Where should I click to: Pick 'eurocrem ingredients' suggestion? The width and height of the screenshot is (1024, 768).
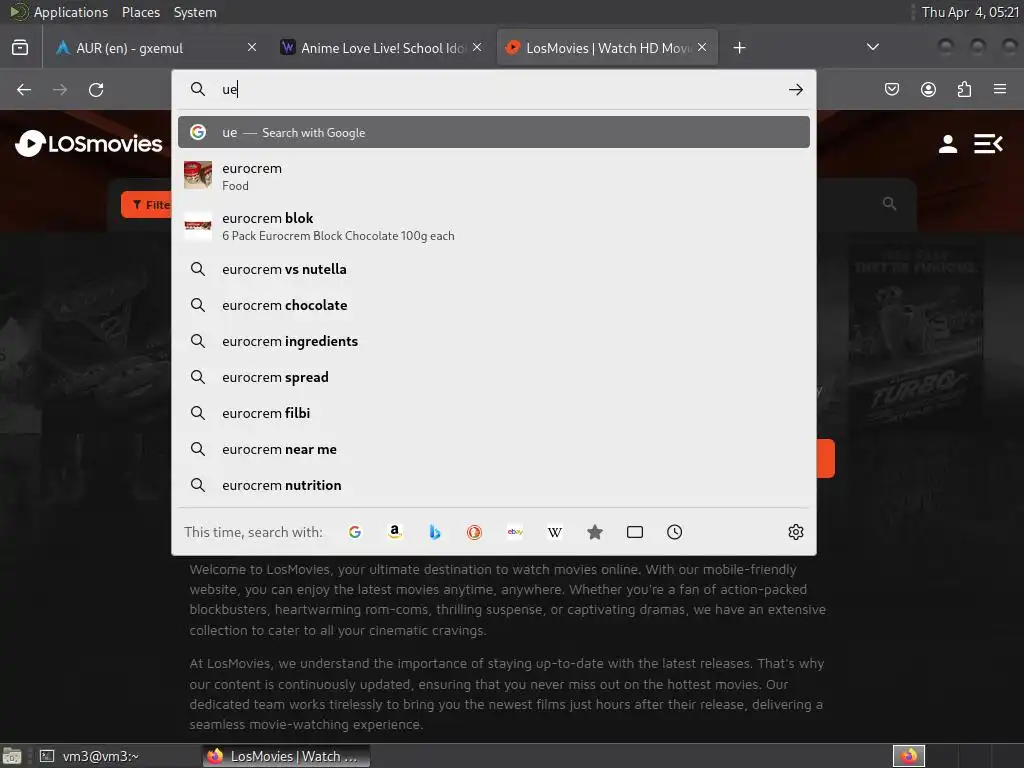494,341
